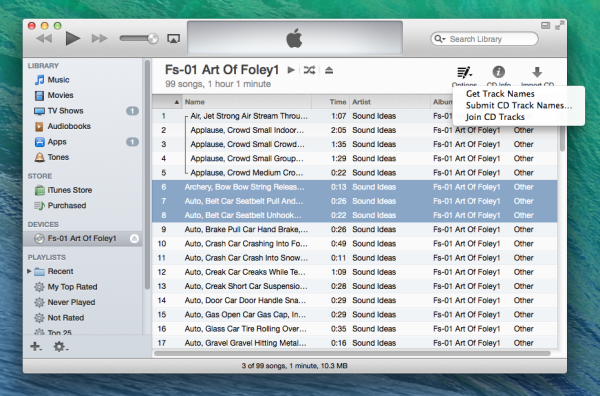600x396 pixels.
Task: Select track 1 Air, Jet Strong Air Stream
Action: pos(355,116)
